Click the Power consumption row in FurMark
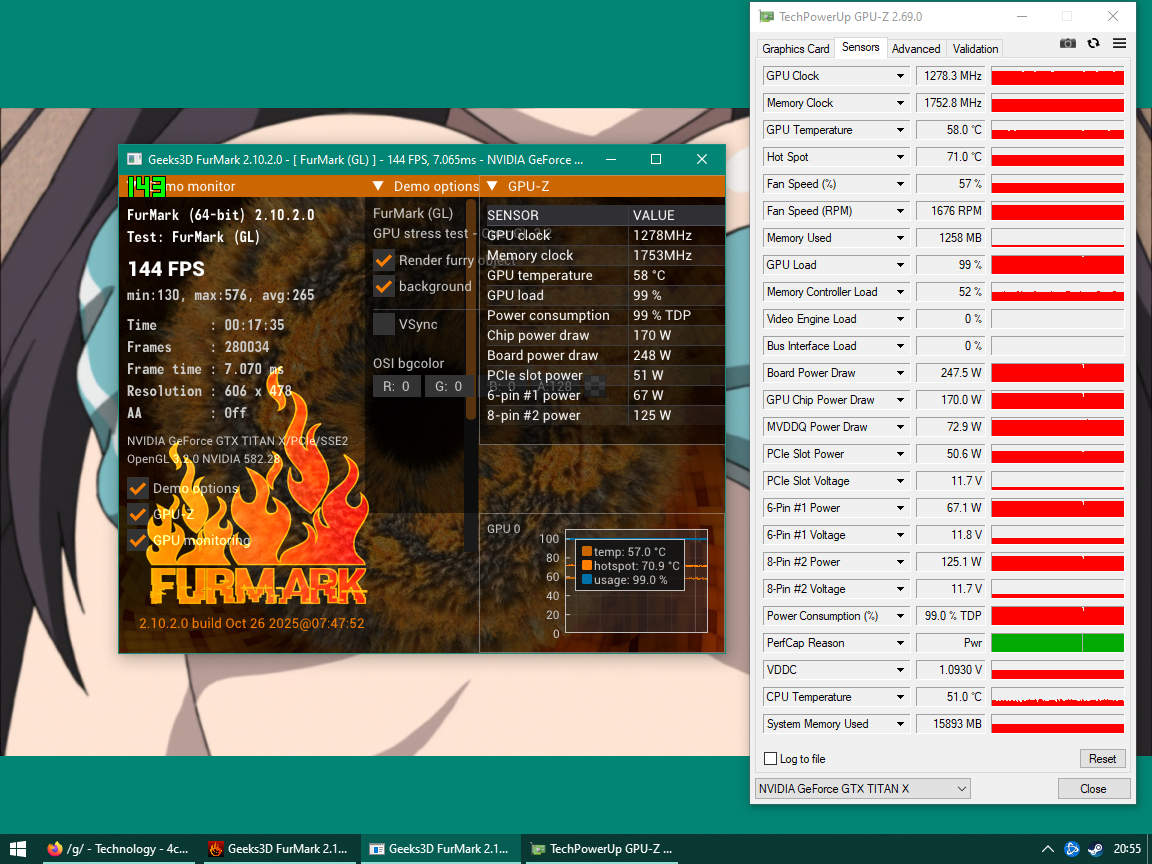This screenshot has height=864, width=1152. [x=603, y=315]
